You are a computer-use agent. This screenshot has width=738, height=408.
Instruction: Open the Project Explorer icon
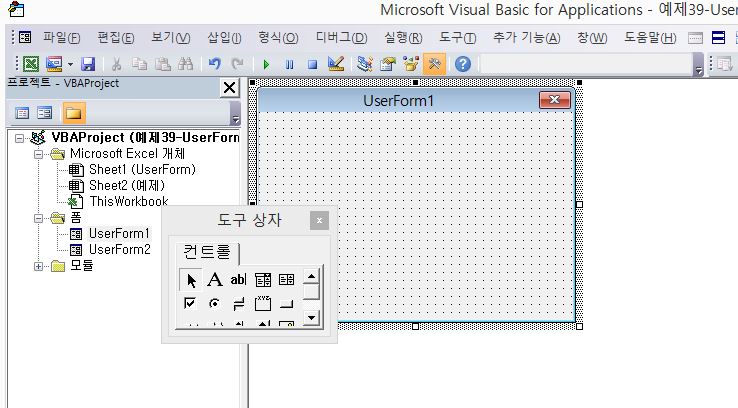click(x=365, y=64)
